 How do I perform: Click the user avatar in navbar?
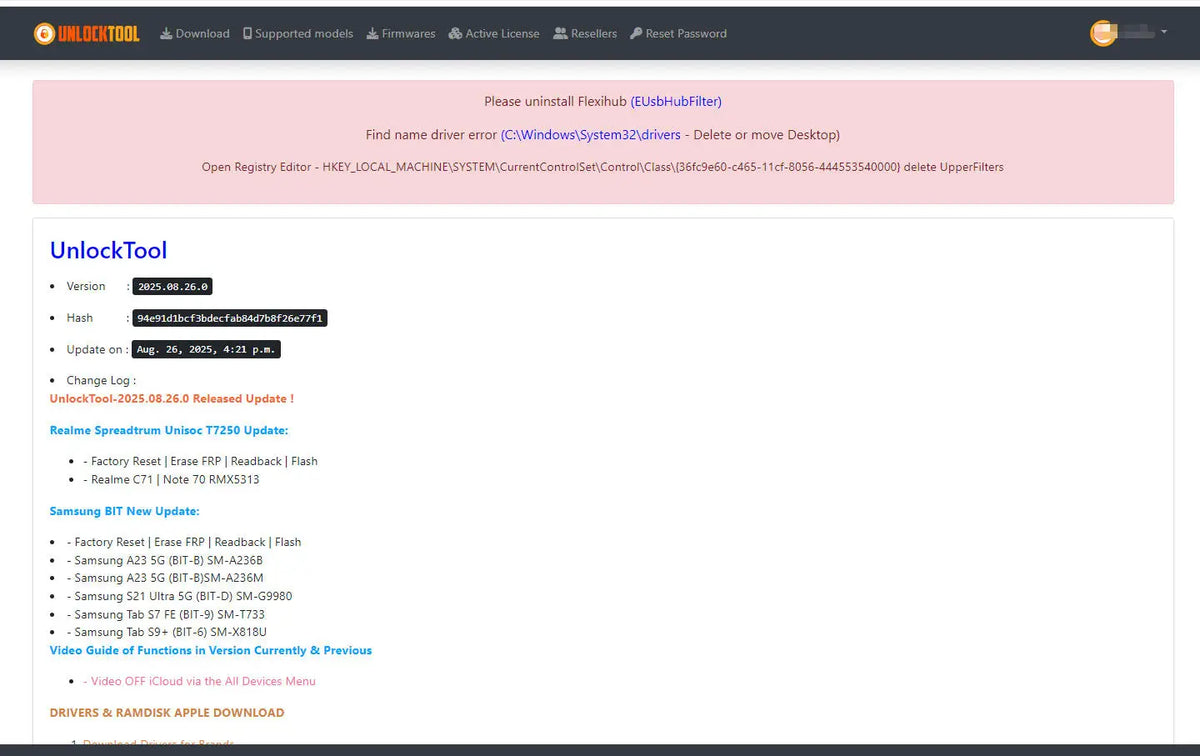pos(1103,33)
